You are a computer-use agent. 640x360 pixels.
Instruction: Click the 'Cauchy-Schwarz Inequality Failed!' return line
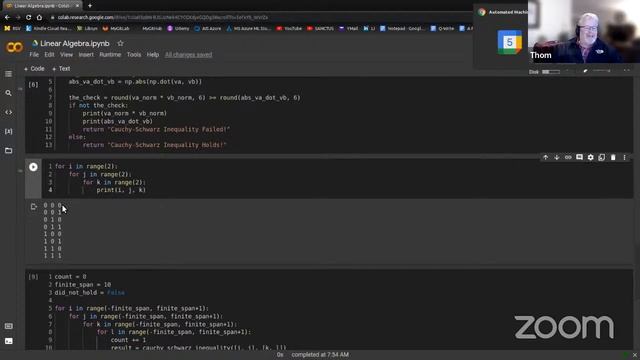156,129
